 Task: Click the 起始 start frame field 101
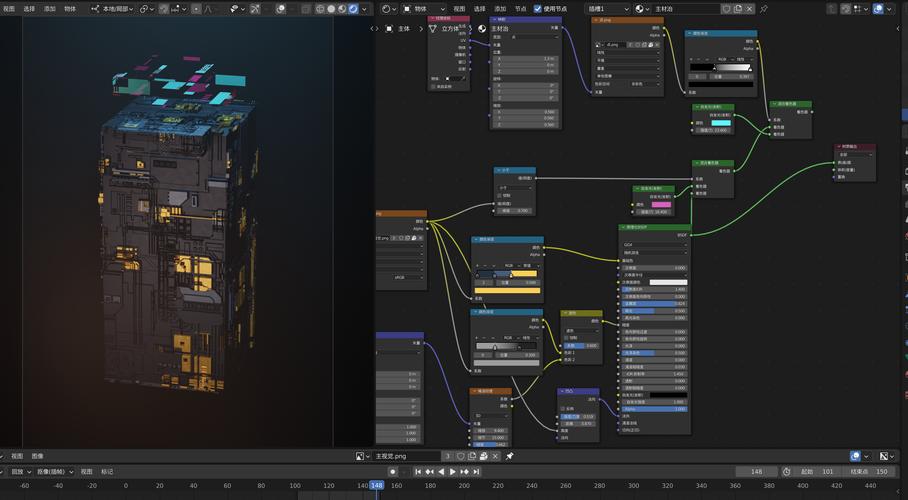pyautogui.click(x=817, y=472)
